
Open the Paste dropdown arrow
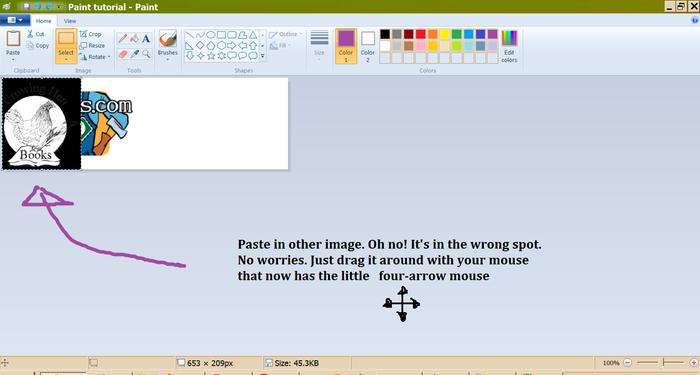13,59
